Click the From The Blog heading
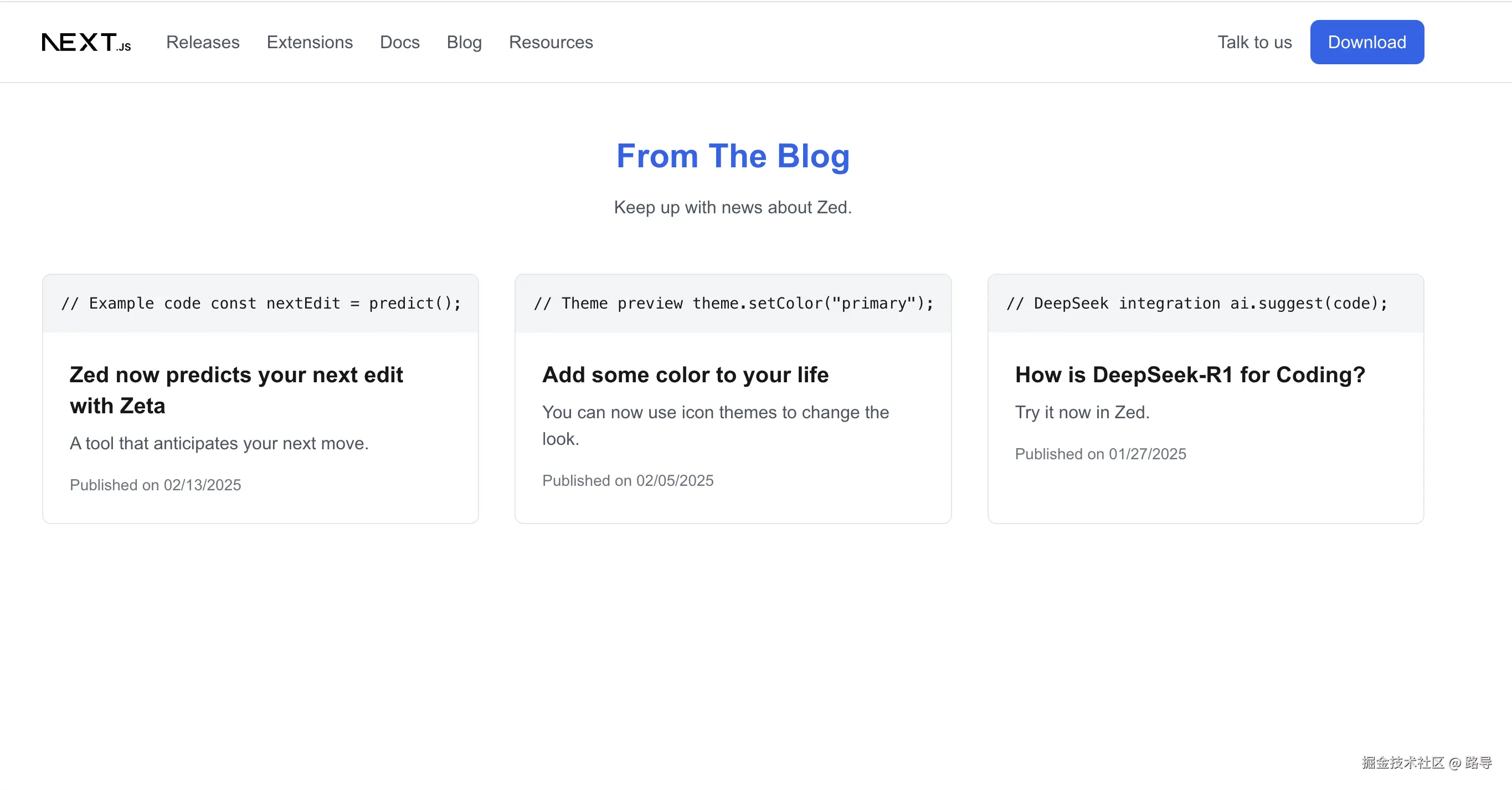The width and height of the screenshot is (1512, 790). click(733, 156)
